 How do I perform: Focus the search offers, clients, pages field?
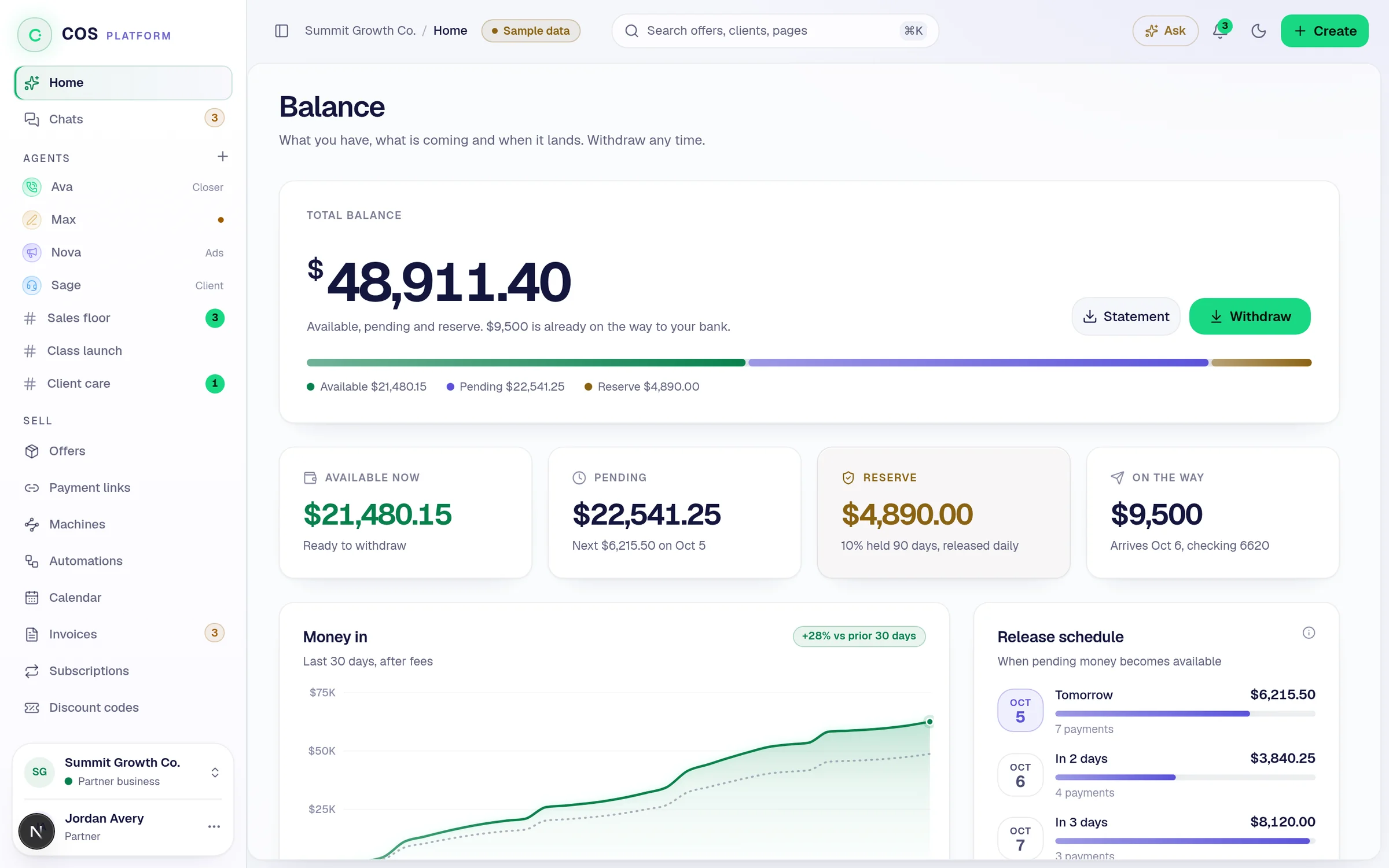point(775,31)
